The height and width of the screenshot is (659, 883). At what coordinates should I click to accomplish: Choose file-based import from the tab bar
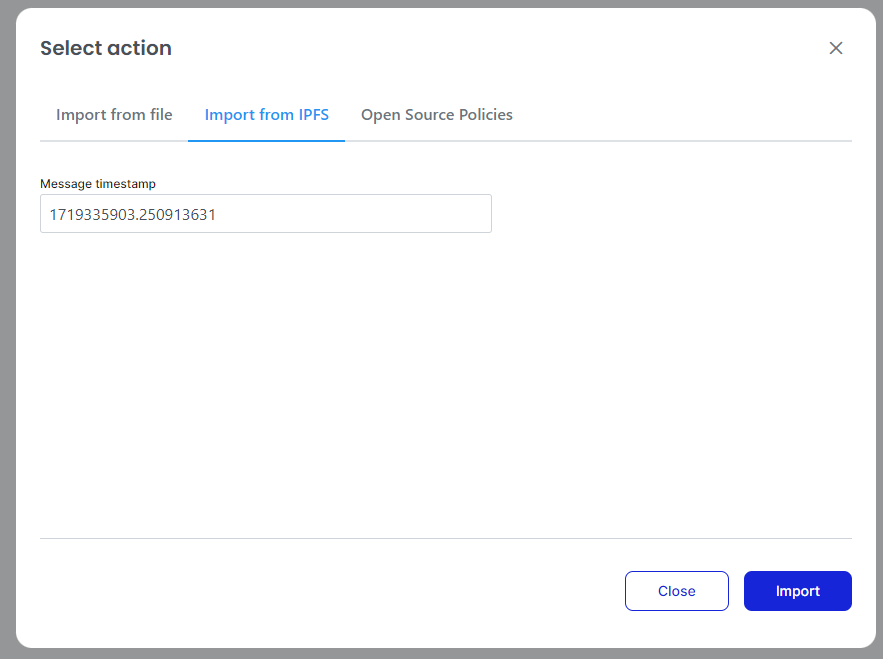(x=114, y=115)
